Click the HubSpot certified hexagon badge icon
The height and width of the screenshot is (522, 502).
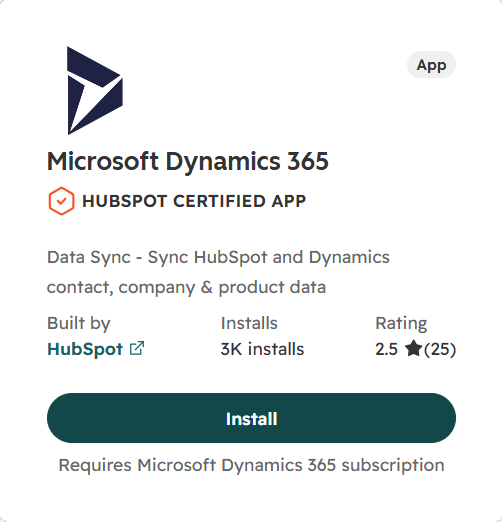[x=61, y=201]
